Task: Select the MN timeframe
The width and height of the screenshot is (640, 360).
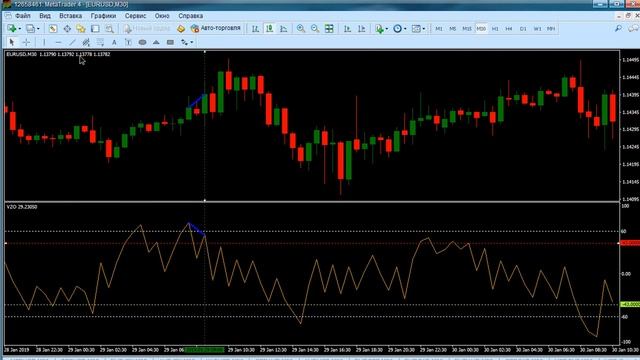Action: tap(551, 29)
